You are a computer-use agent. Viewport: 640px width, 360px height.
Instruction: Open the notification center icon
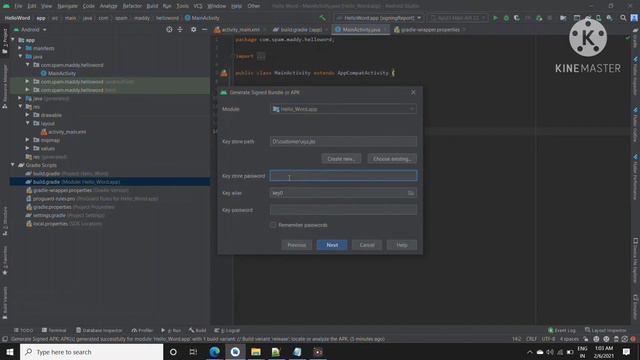point(626,352)
